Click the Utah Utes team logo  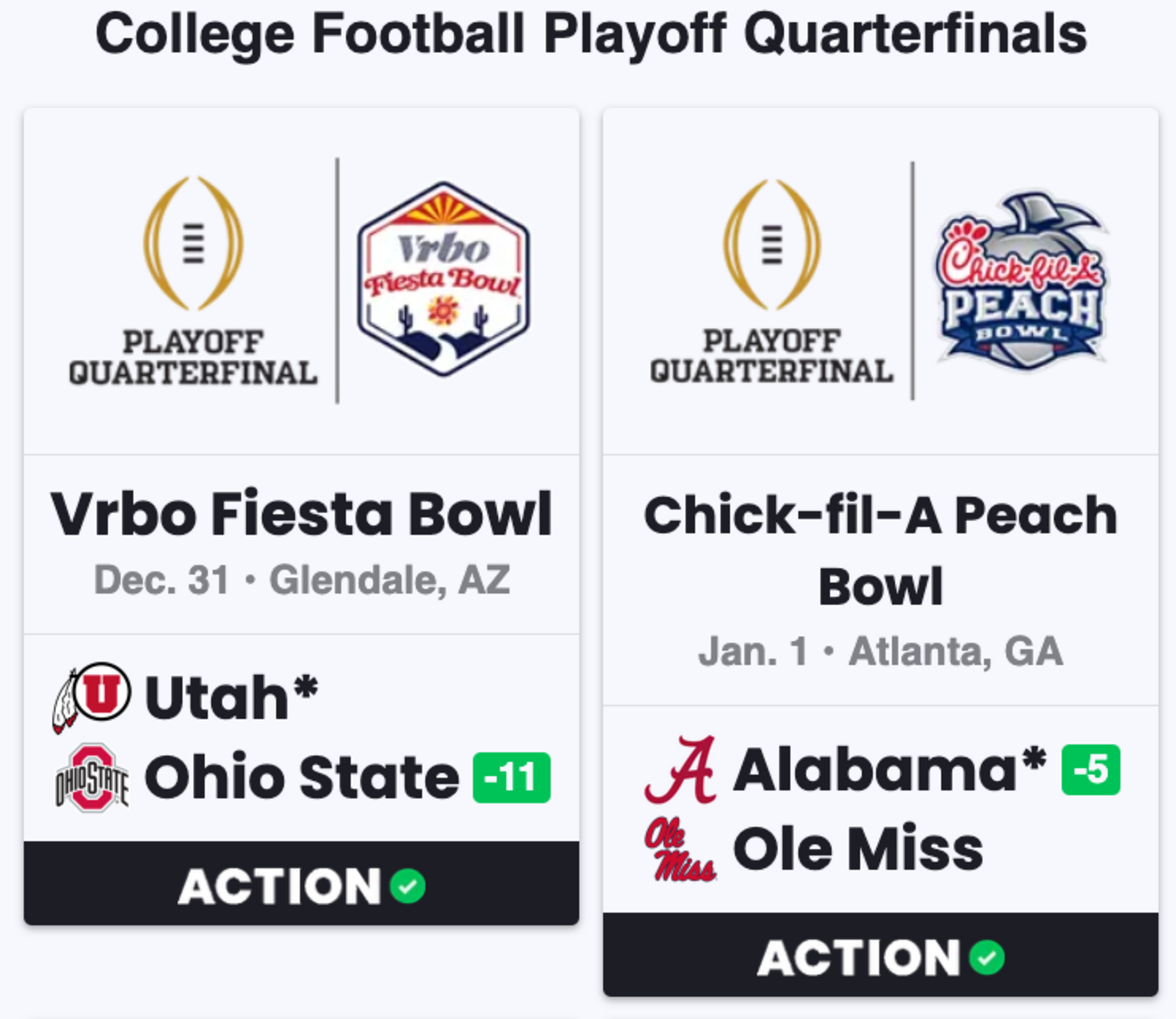(x=92, y=698)
